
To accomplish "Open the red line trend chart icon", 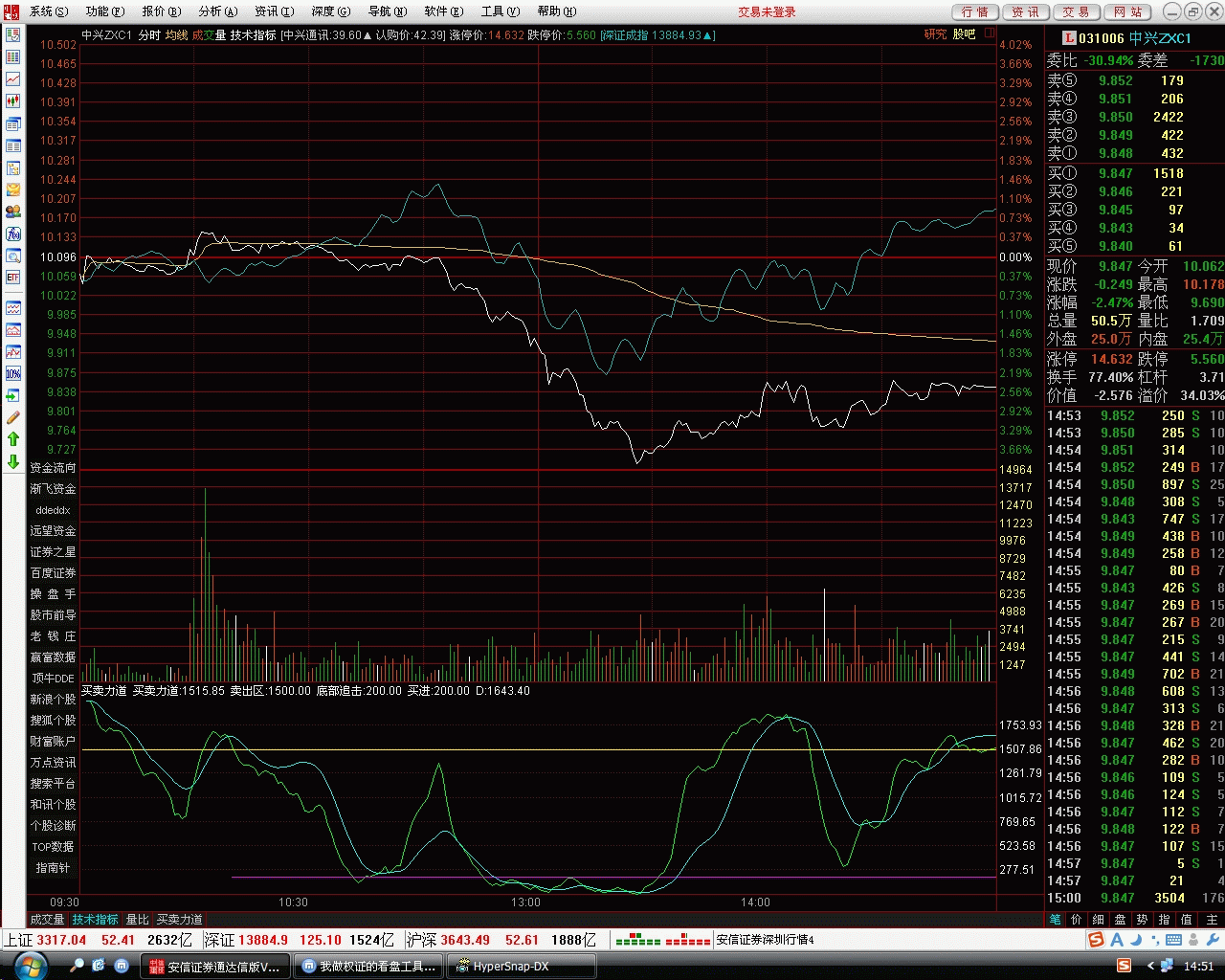I will [13, 79].
